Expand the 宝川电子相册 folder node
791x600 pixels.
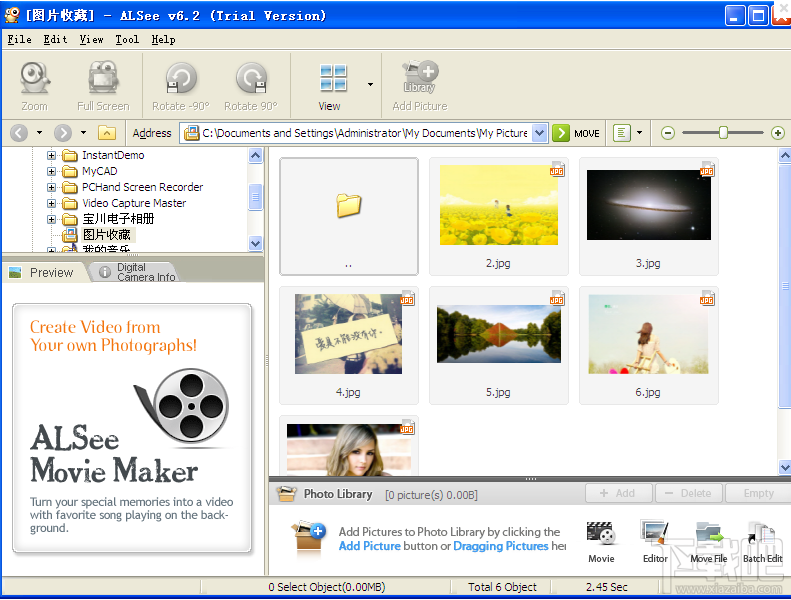tap(51, 220)
